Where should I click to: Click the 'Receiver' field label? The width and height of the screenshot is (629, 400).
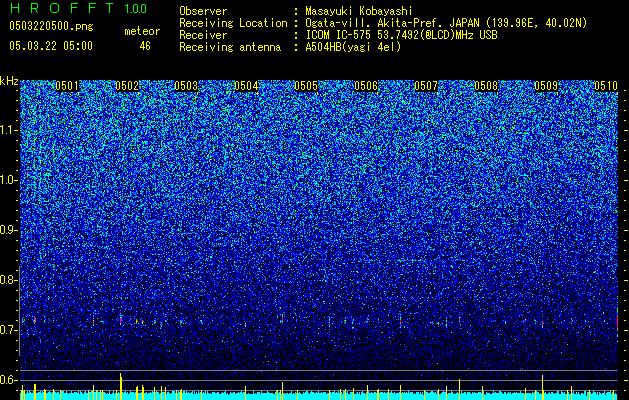point(203,35)
